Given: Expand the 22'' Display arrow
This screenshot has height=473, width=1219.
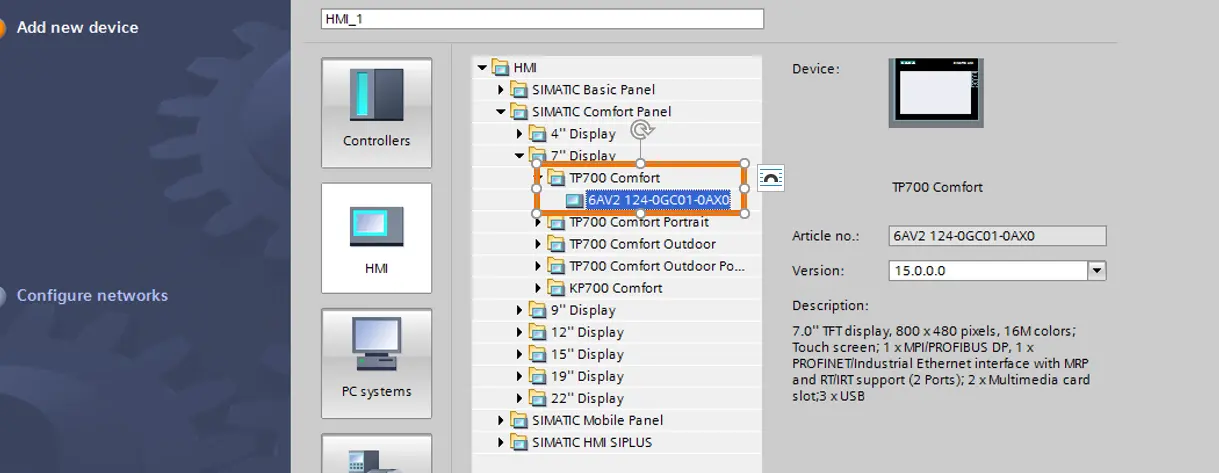Looking at the screenshot, I should pyautogui.click(x=520, y=398).
